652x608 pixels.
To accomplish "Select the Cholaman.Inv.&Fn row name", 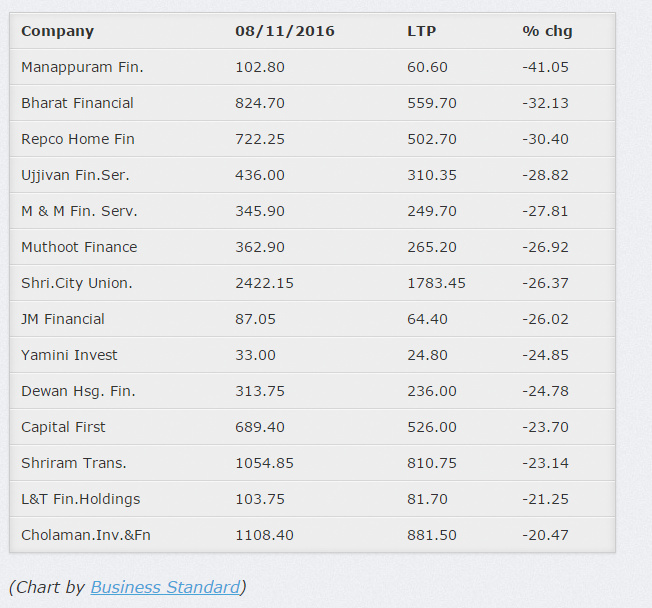I will pos(86,535).
